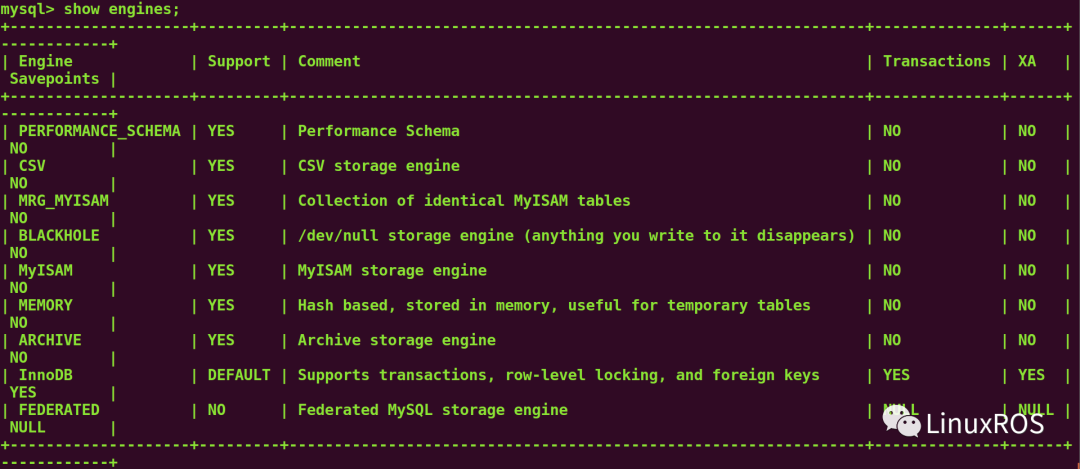Image resolution: width=1080 pixels, height=469 pixels.
Task: Select the FEDERATED engine name
Action: click(x=59, y=410)
